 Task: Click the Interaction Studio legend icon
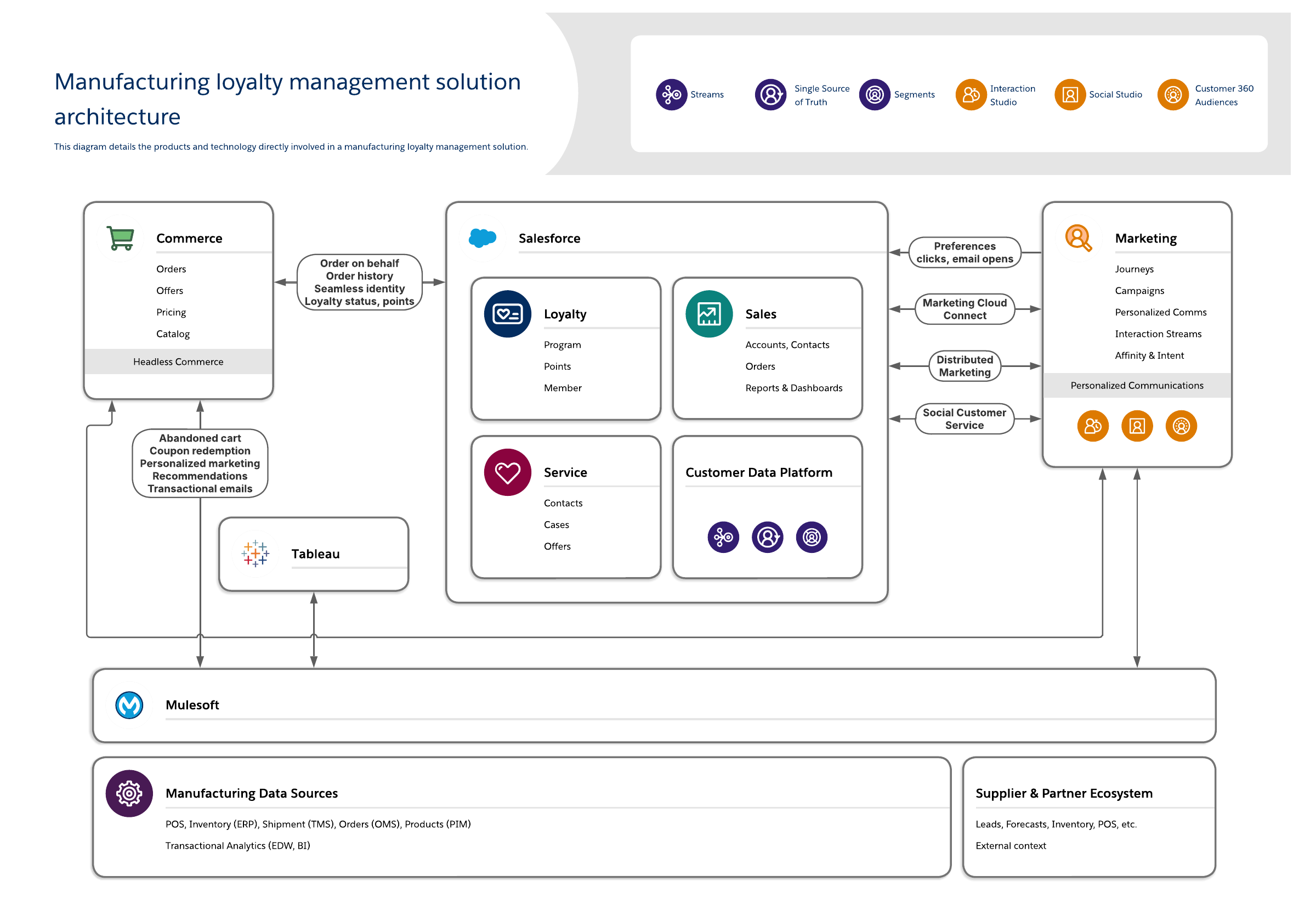tap(970, 94)
